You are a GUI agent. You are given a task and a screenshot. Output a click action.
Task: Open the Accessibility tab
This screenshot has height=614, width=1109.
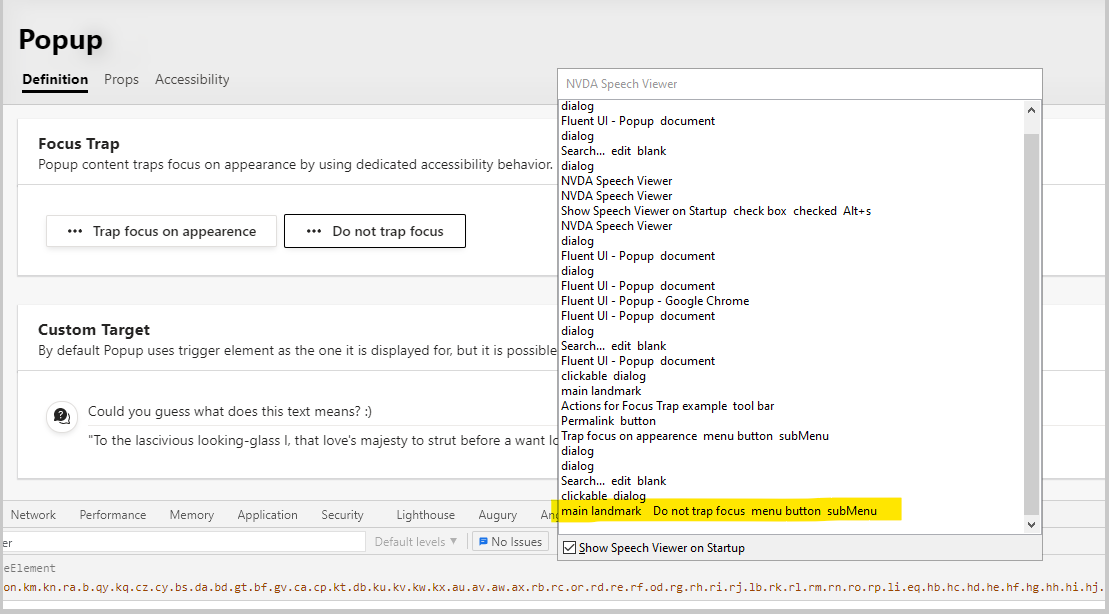pyautogui.click(x=192, y=79)
